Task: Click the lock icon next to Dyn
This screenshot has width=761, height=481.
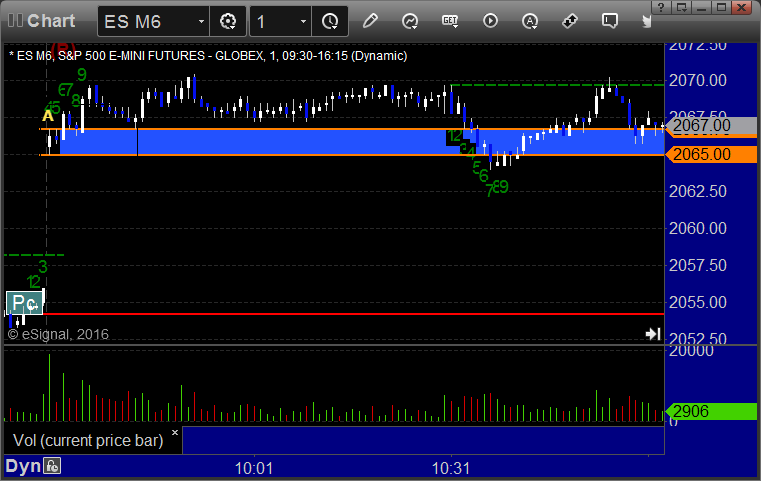Action: [x=52, y=466]
